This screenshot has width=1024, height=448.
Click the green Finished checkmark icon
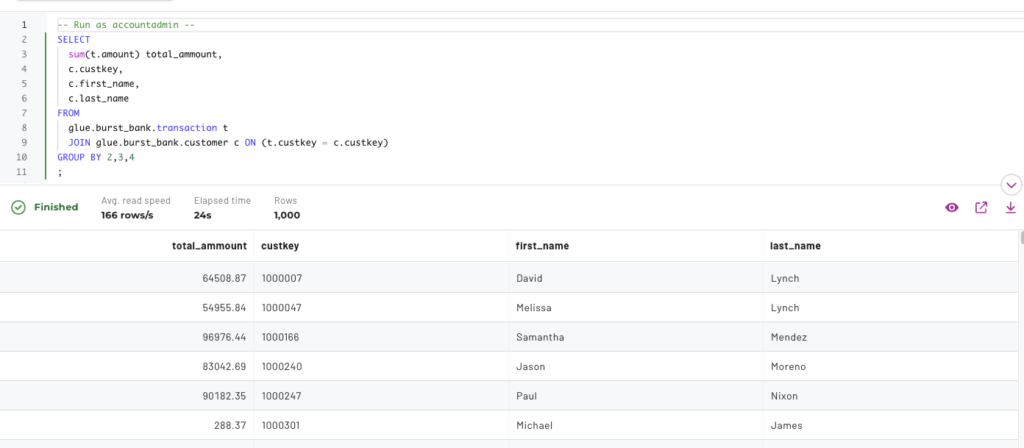(18, 208)
